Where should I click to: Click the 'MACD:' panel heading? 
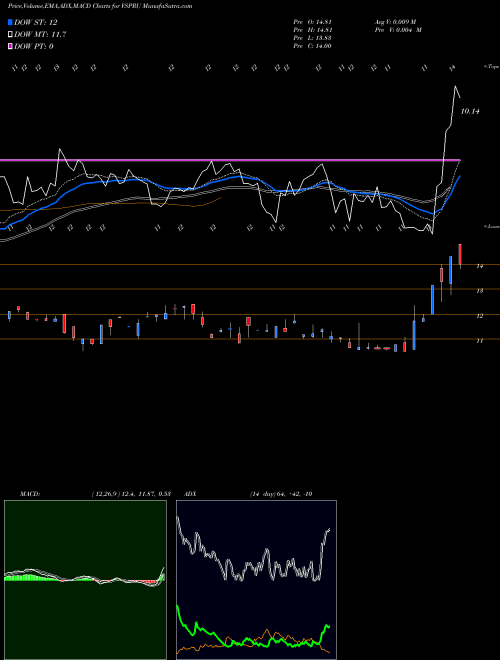coord(29,494)
